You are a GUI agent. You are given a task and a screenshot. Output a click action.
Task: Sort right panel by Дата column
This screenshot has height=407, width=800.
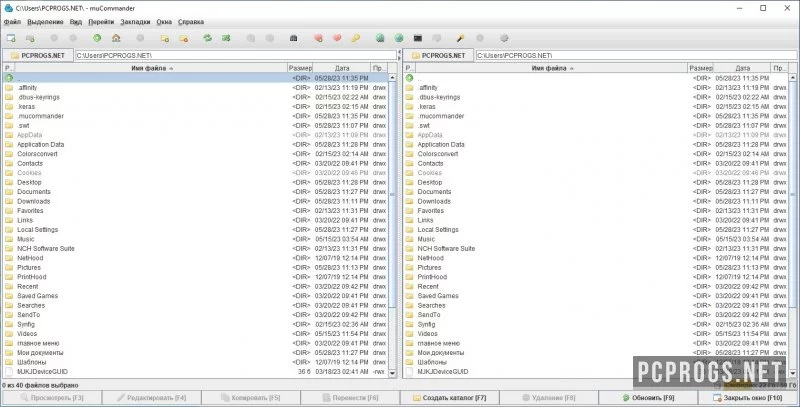[742, 68]
